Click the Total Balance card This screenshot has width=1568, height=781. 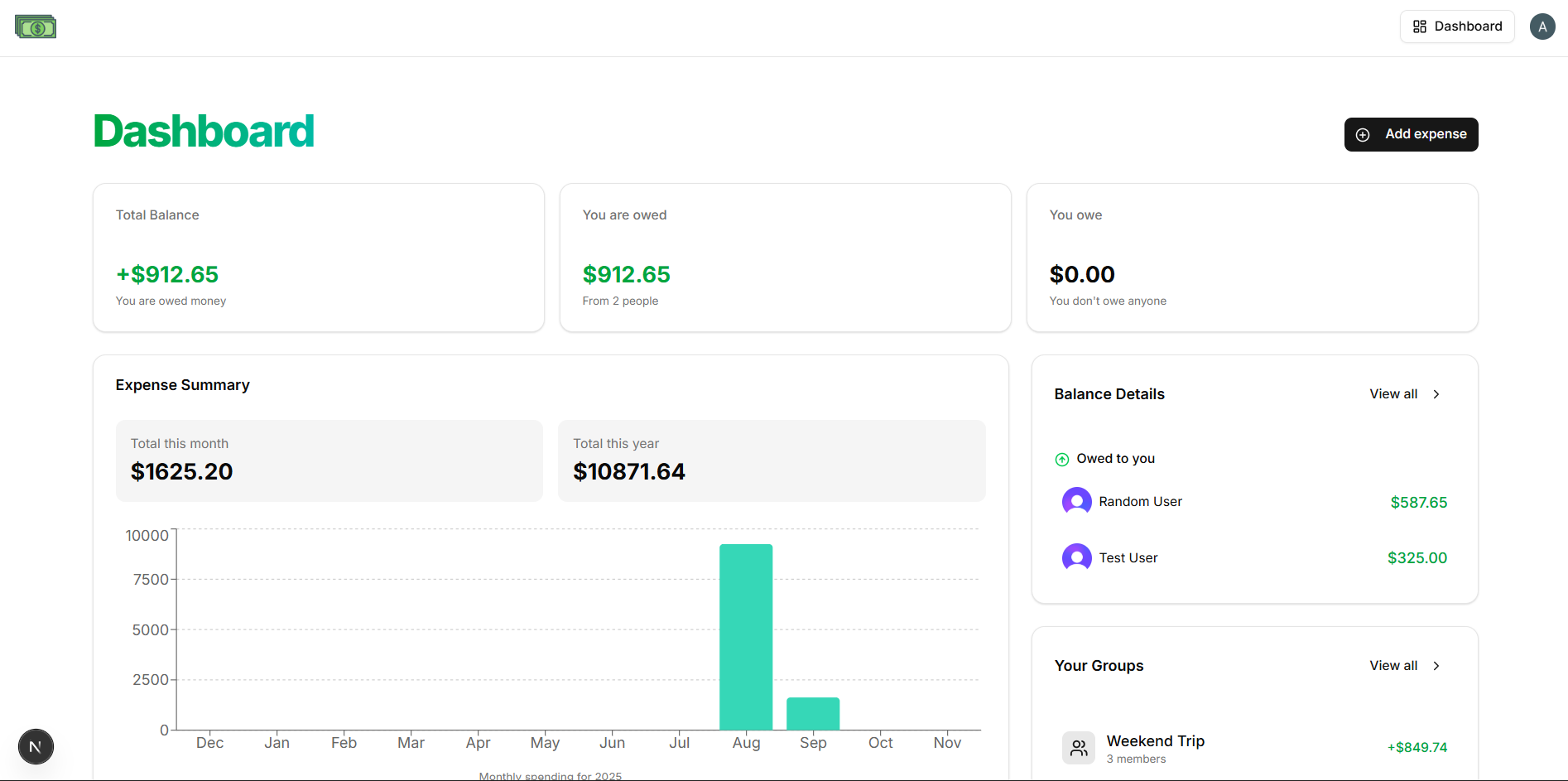(x=319, y=258)
